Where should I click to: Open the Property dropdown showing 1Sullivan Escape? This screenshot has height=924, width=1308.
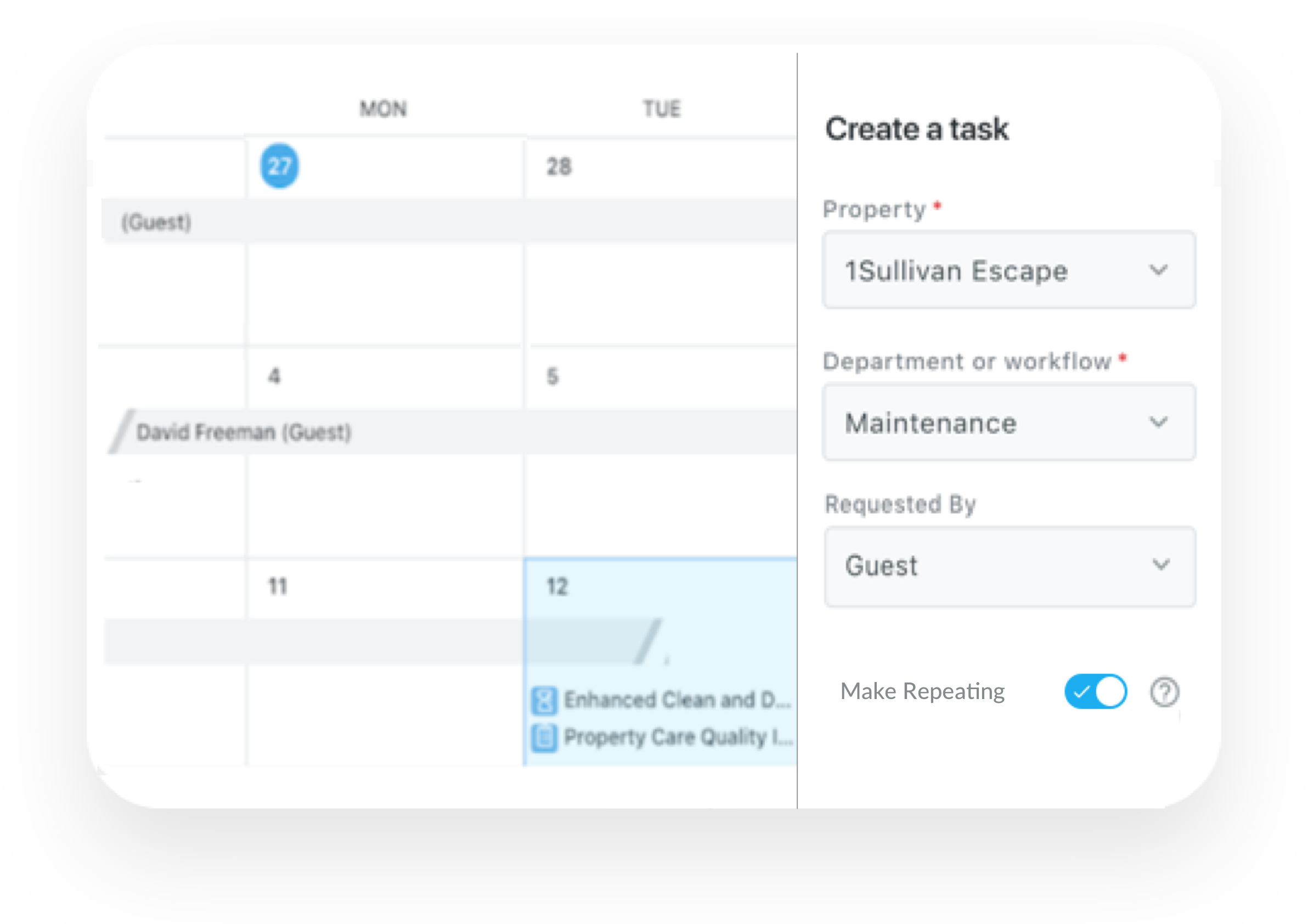pos(1008,271)
